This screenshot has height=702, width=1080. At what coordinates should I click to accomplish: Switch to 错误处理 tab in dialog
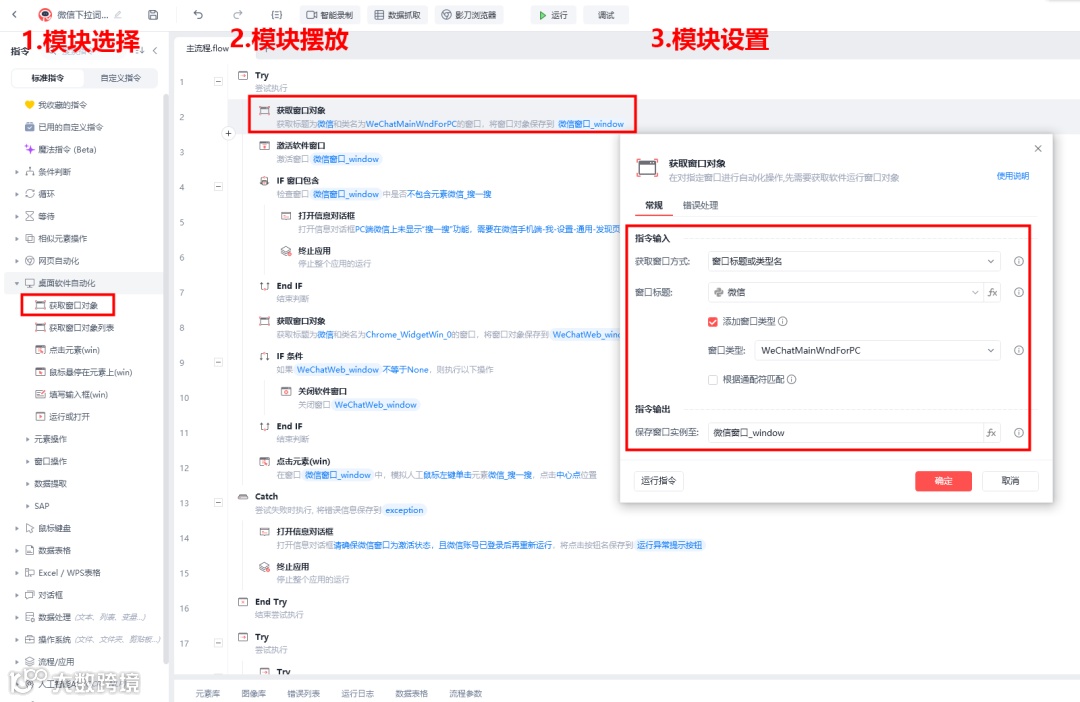pos(700,205)
